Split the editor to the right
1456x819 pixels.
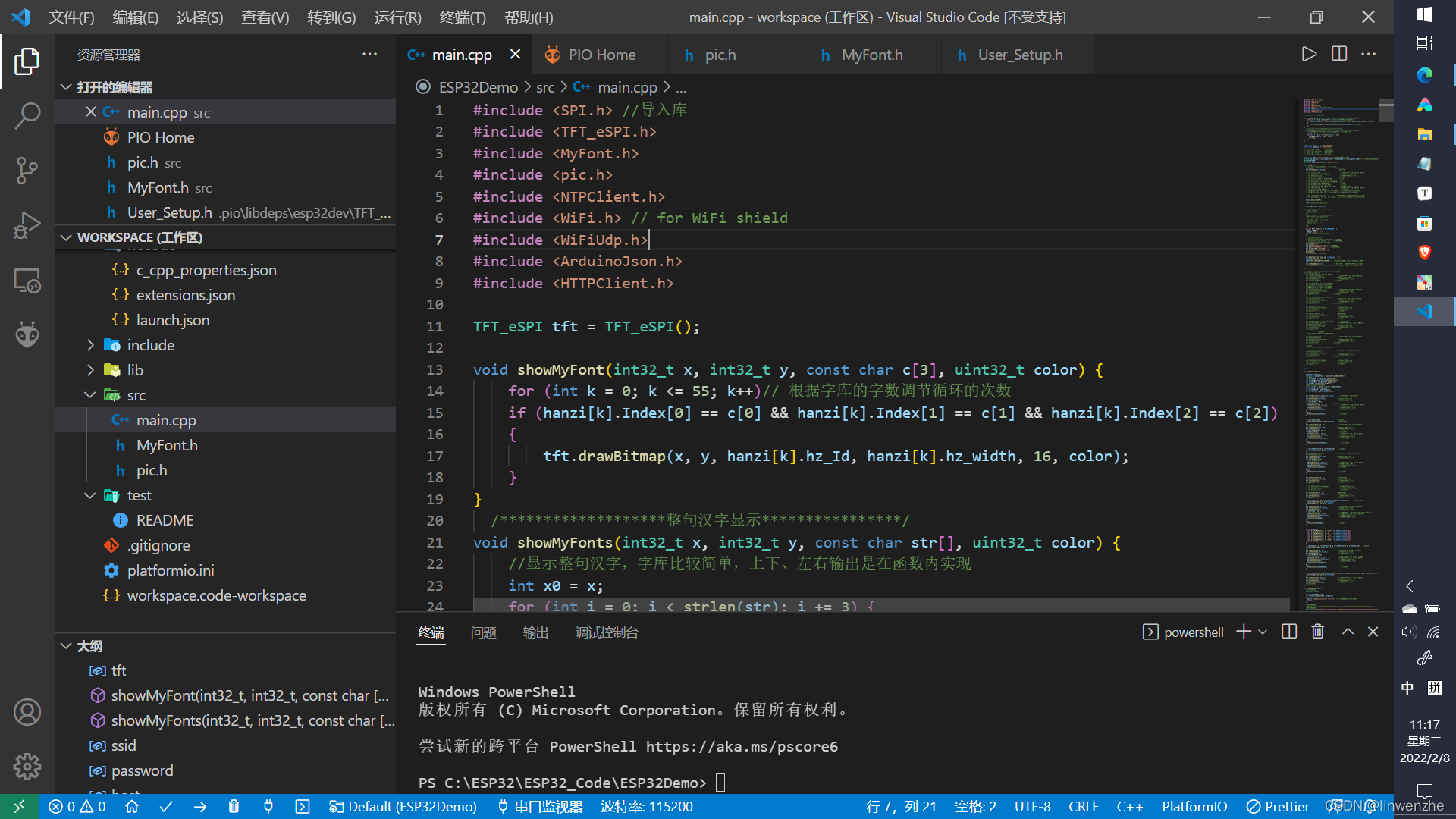1339,54
